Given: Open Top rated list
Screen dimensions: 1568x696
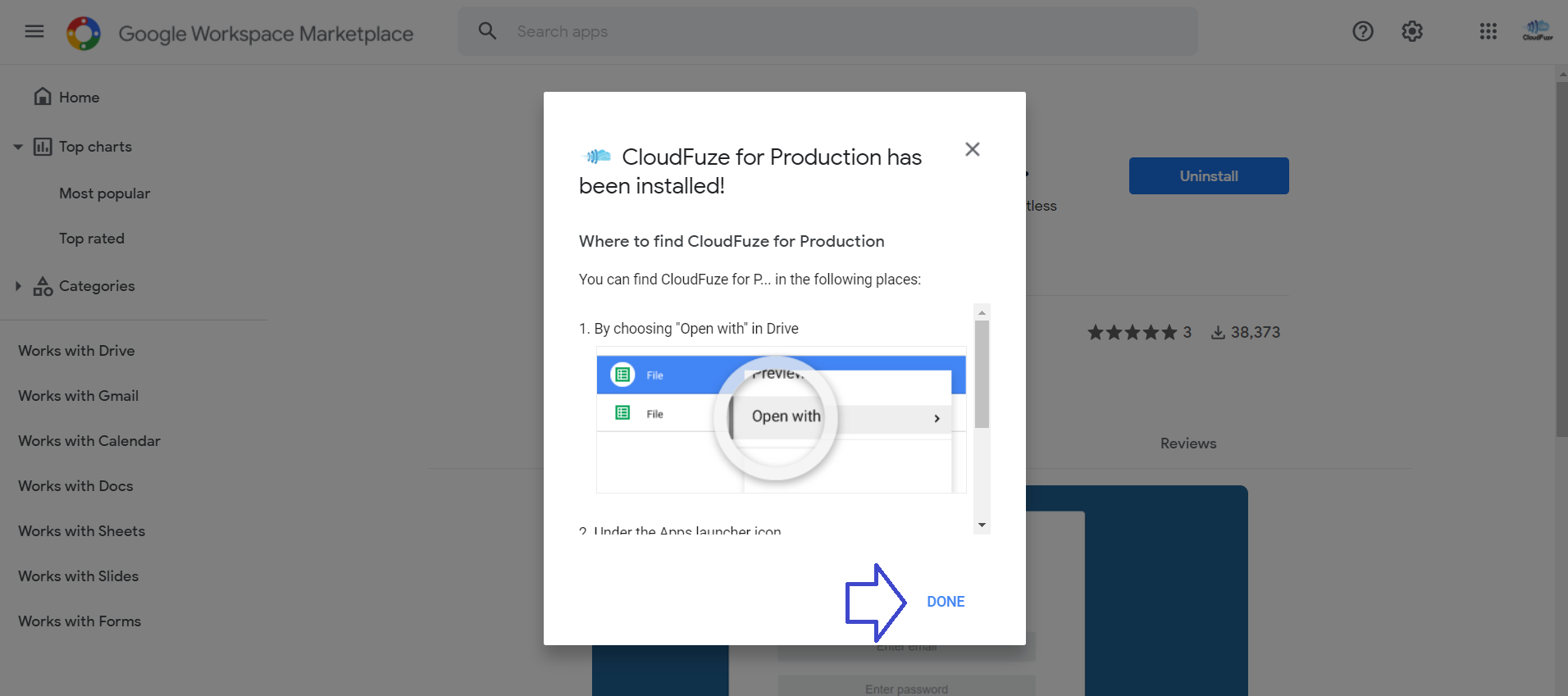Looking at the screenshot, I should pyautogui.click(x=92, y=239).
